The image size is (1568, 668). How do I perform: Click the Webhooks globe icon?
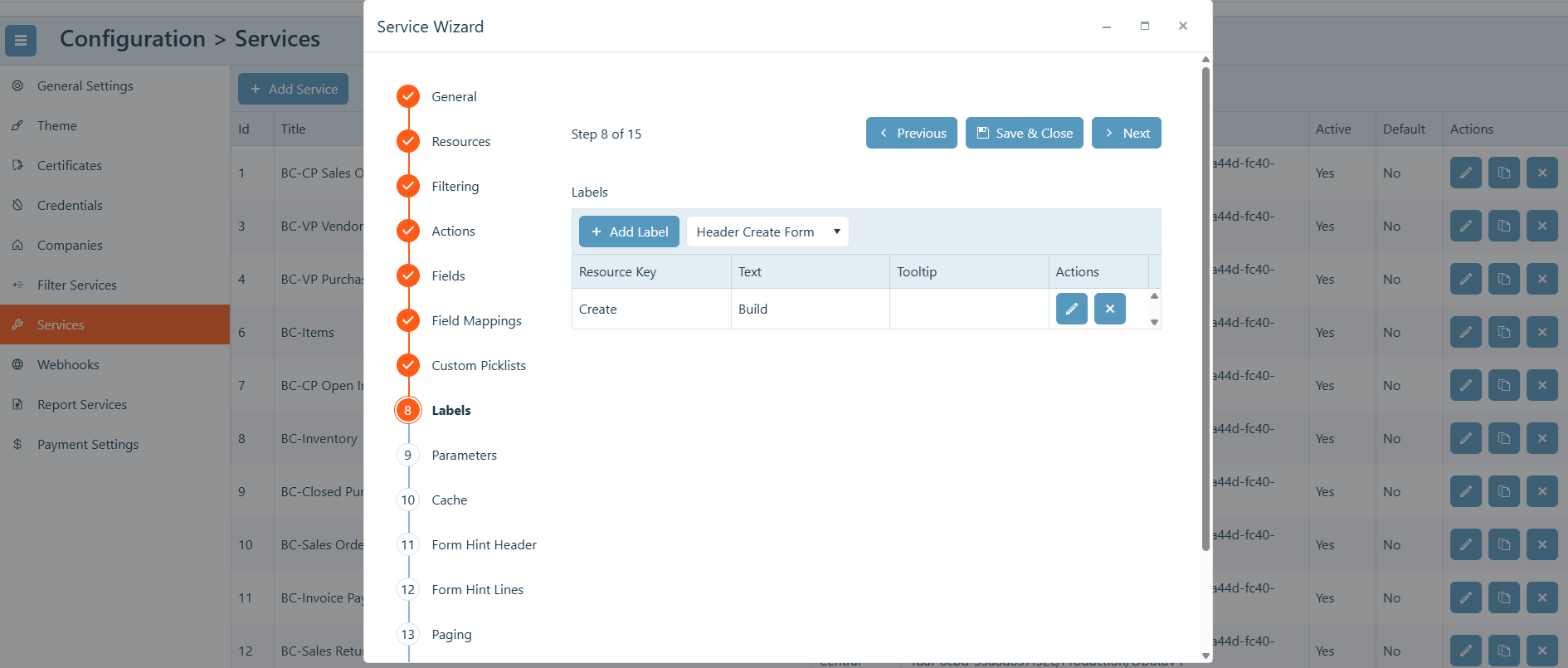click(17, 364)
